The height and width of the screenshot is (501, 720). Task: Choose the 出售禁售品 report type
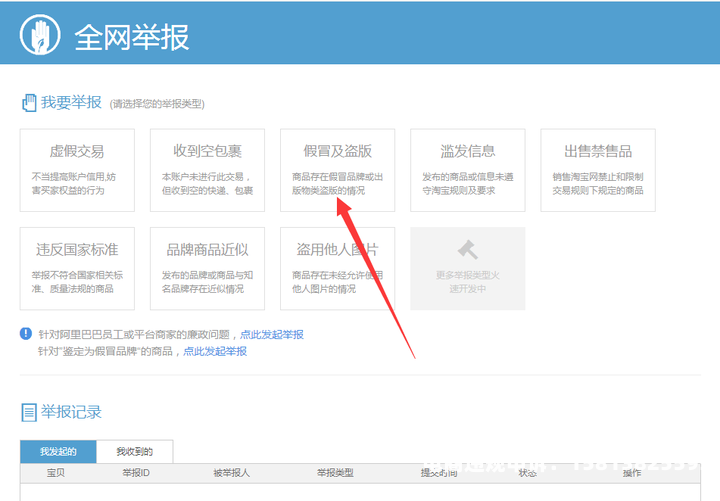598,169
